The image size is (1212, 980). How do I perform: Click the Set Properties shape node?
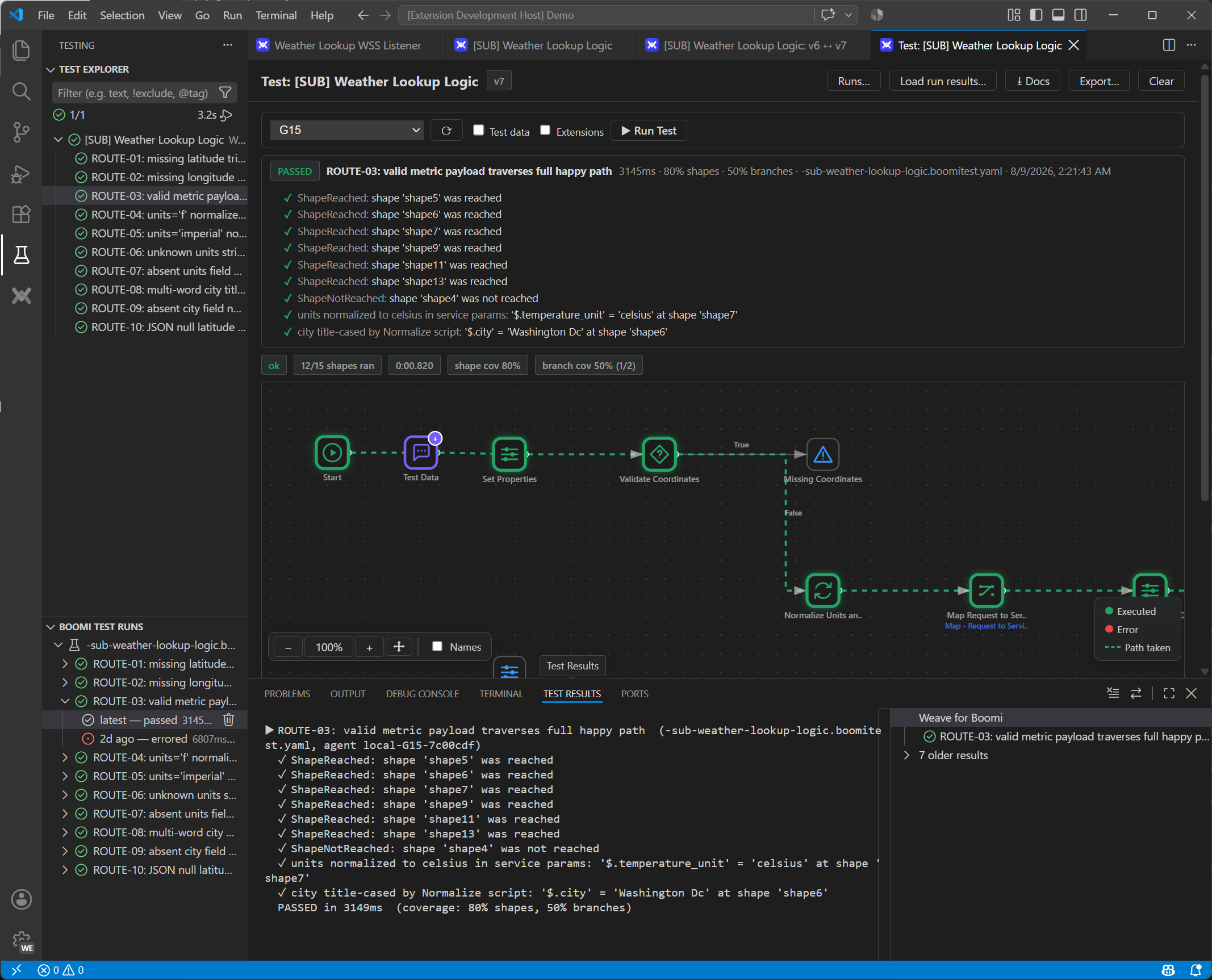click(x=509, y=454)
